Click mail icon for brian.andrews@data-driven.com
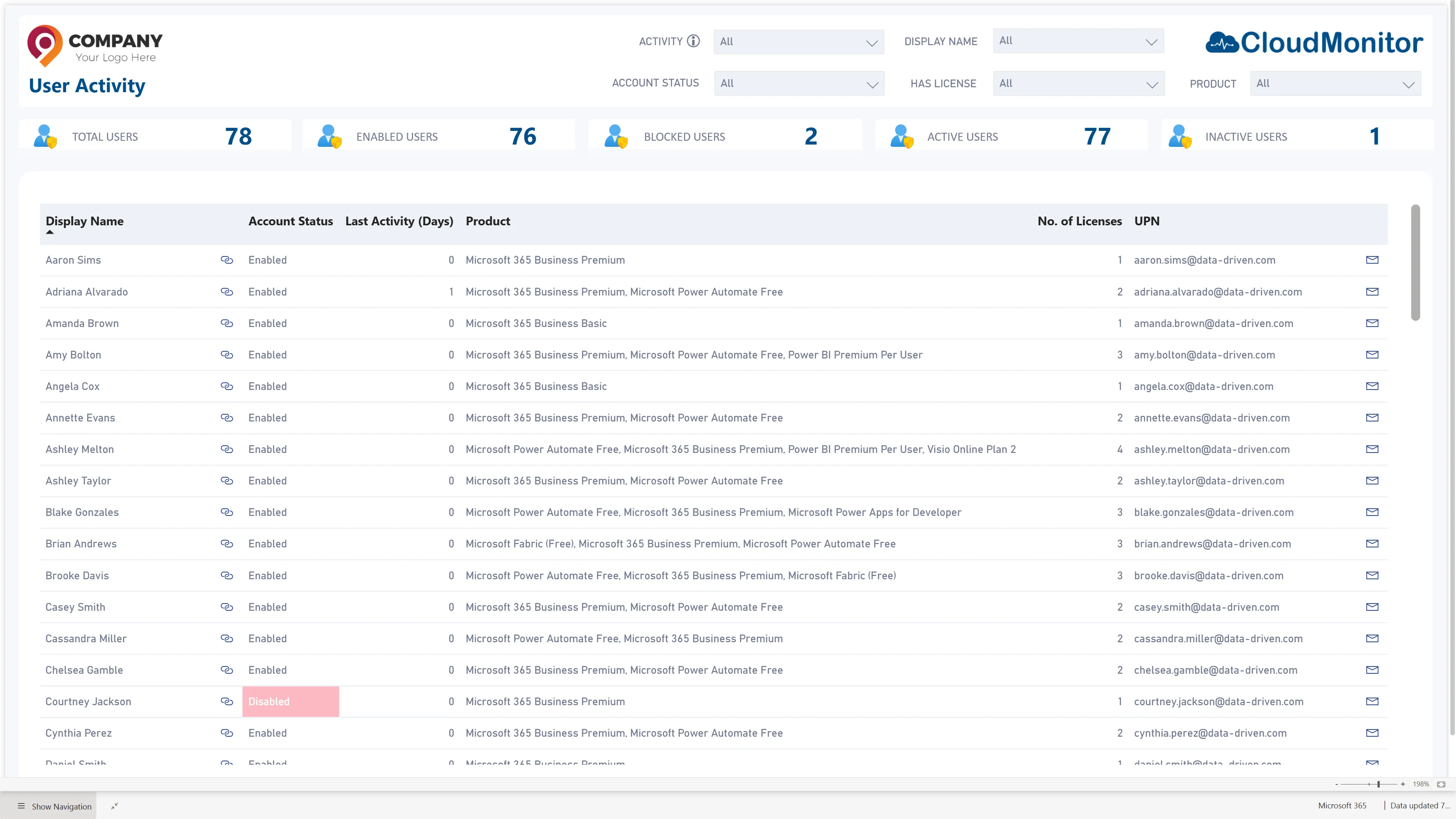Image resolution: width=1456 pixels, height=819 pixels. click(1372, 544)
